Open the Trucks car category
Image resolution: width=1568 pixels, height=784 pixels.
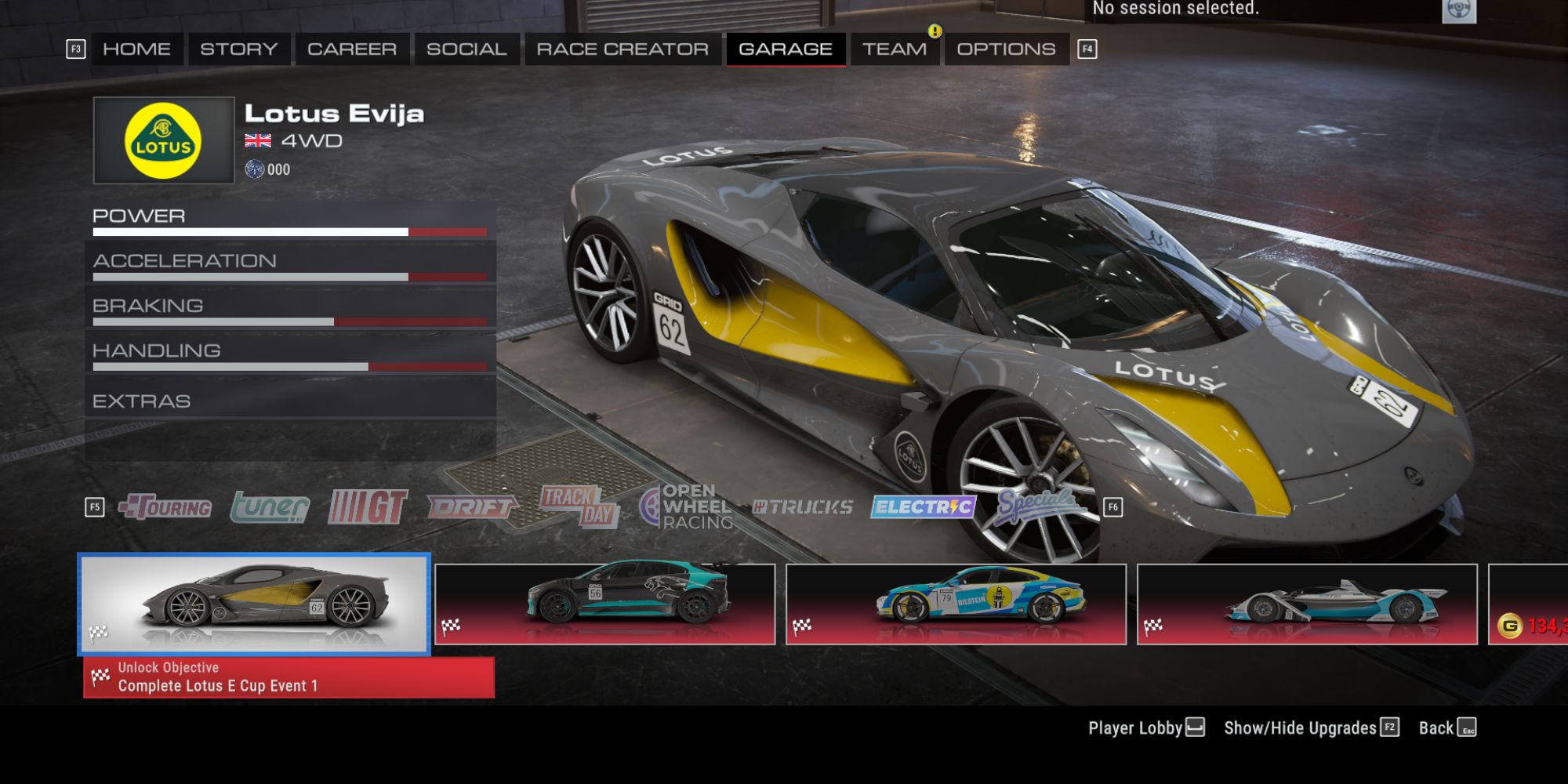pyautogui.click(x=802, y=506)
